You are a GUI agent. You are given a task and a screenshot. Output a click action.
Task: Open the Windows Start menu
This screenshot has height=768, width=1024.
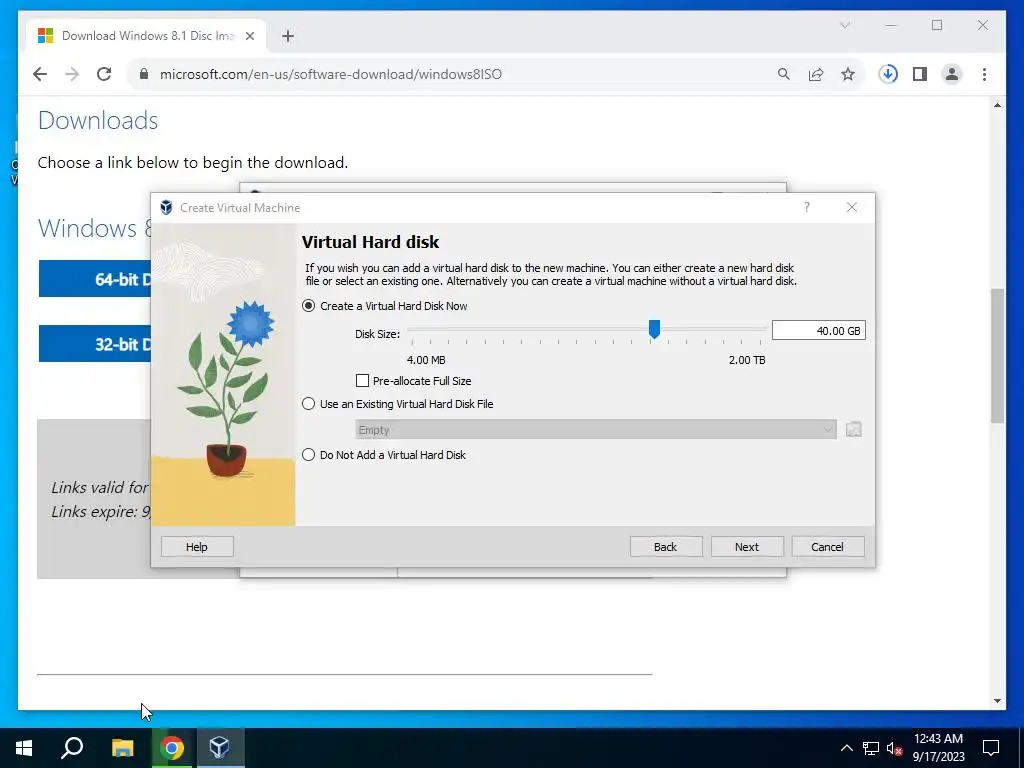[24, 748]
